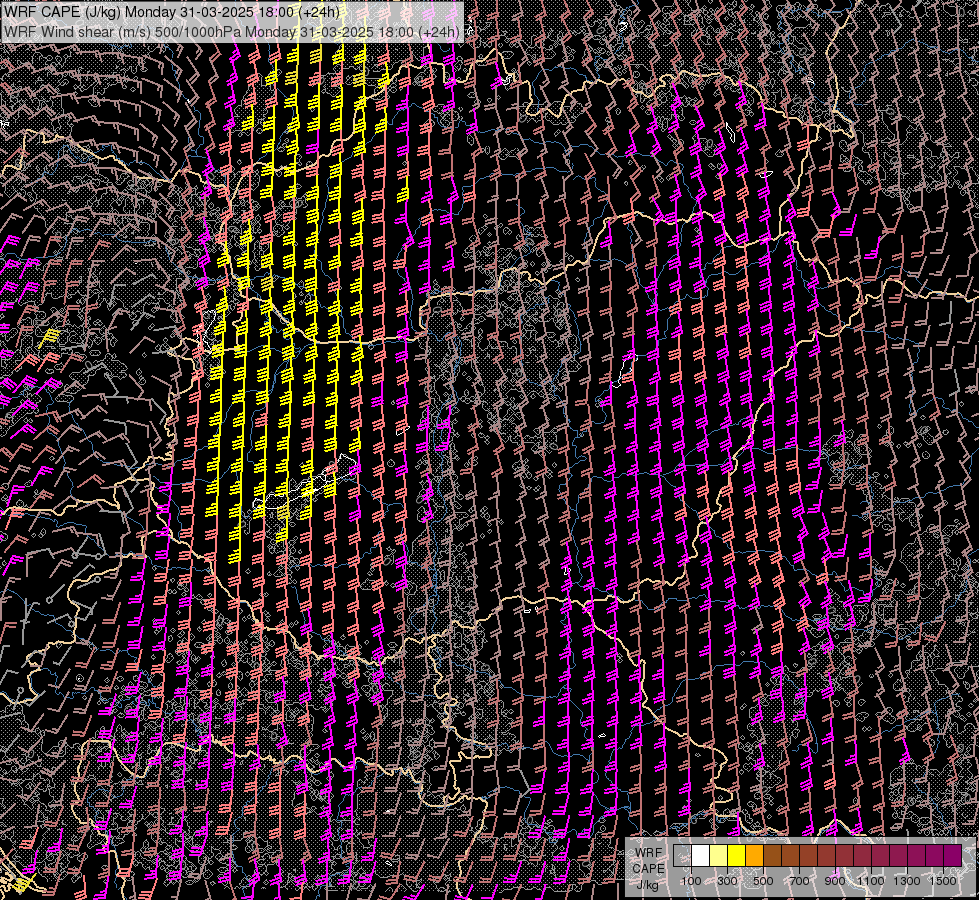Image resolution: width=979 pixels, height=900 pixels.
Task: Select the white CAPE legend swatch
Action: (701, 855)
